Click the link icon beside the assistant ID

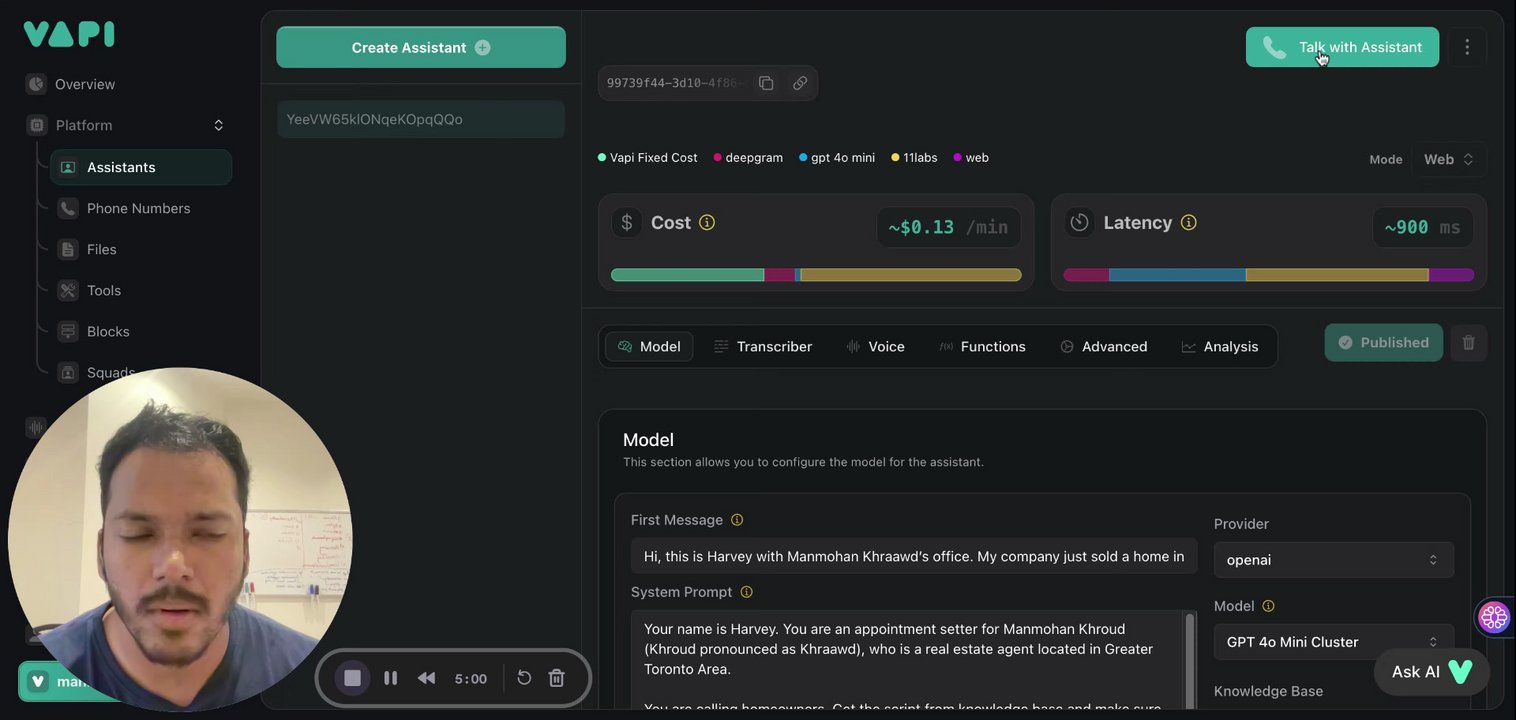coord(800,83)
